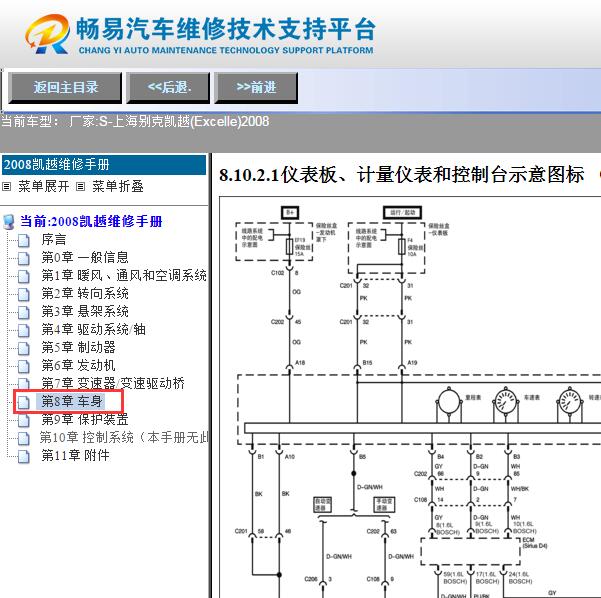This screenshot has width=601, height=598.
Task: Click the page icon next to 第9章
Action: [24, 421]
